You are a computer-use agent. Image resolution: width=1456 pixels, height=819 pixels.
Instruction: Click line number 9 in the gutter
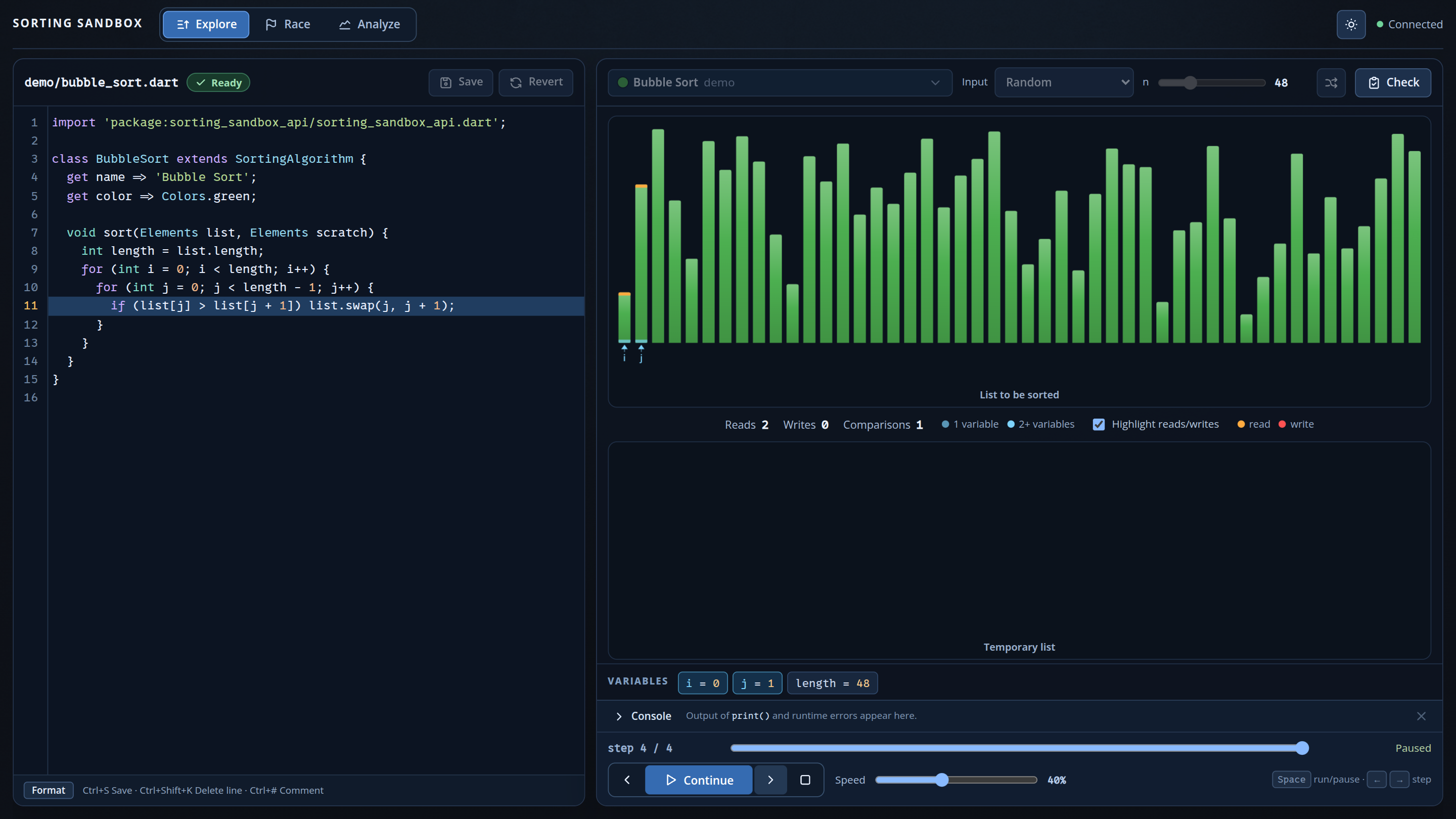tap(34, 269)
